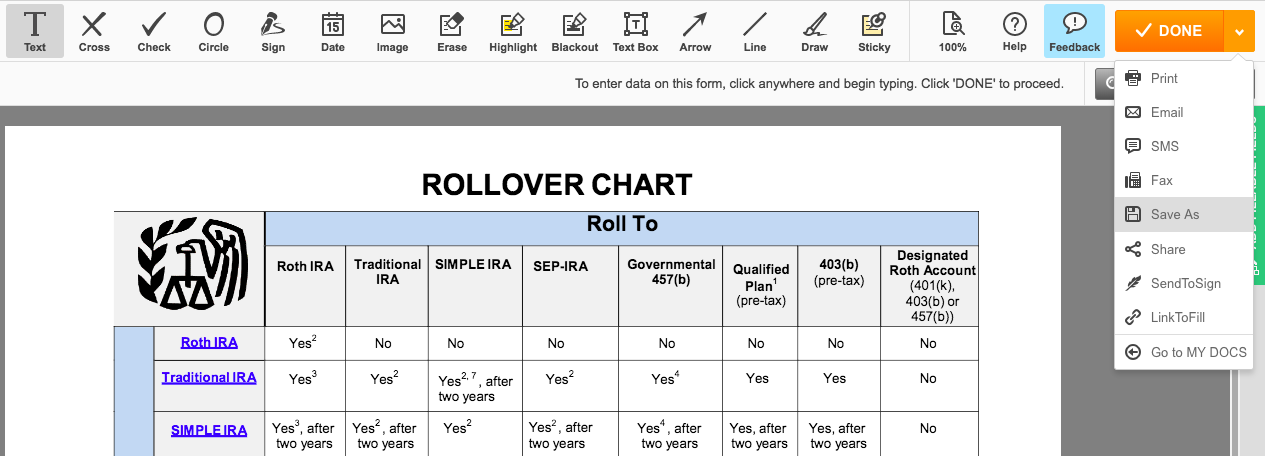Image resolution: width=1265 pixels, height=456 pixels.
Task: Open Help
Action: (x=1014, y=31)
